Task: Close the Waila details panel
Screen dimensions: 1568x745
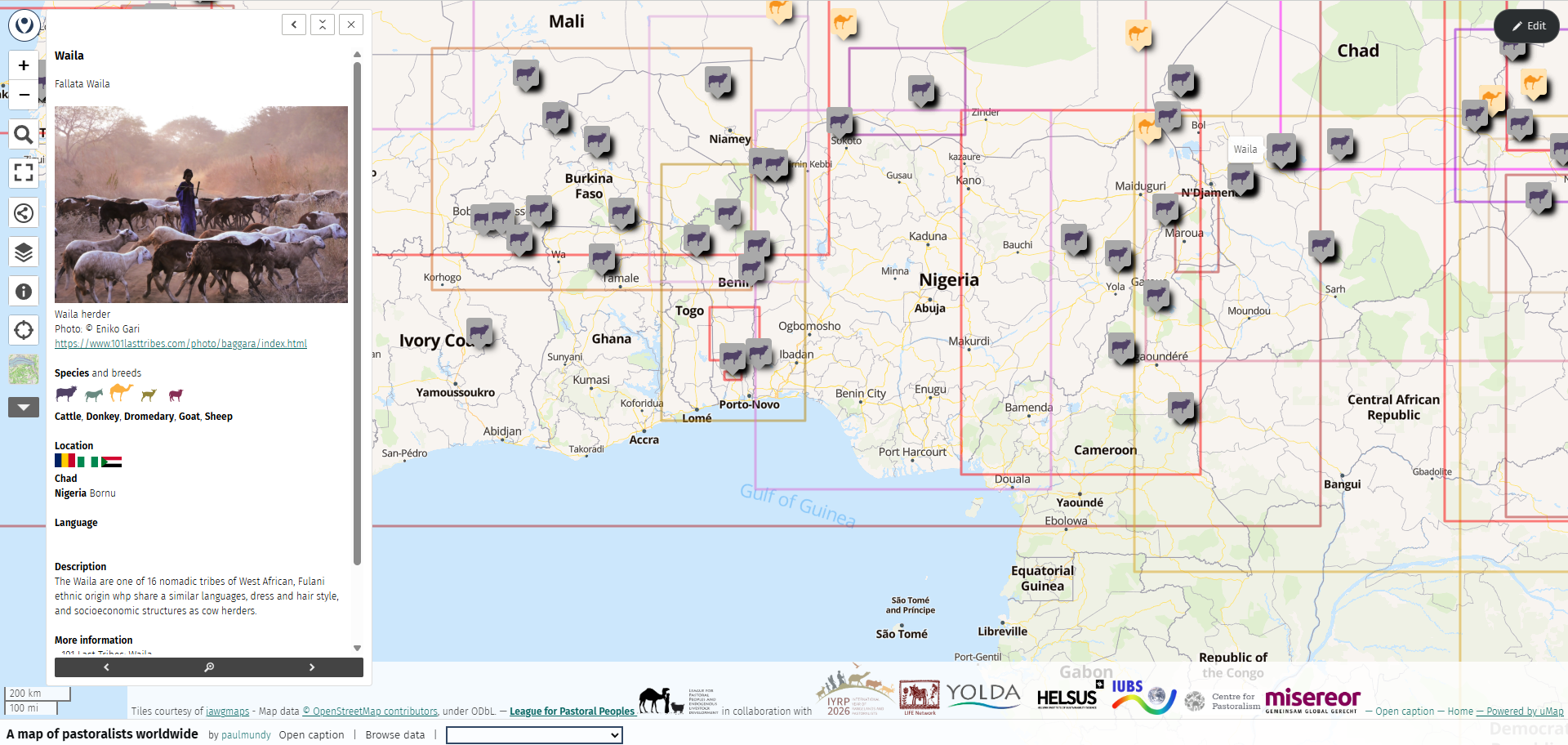Action: [x=351, y=25]
